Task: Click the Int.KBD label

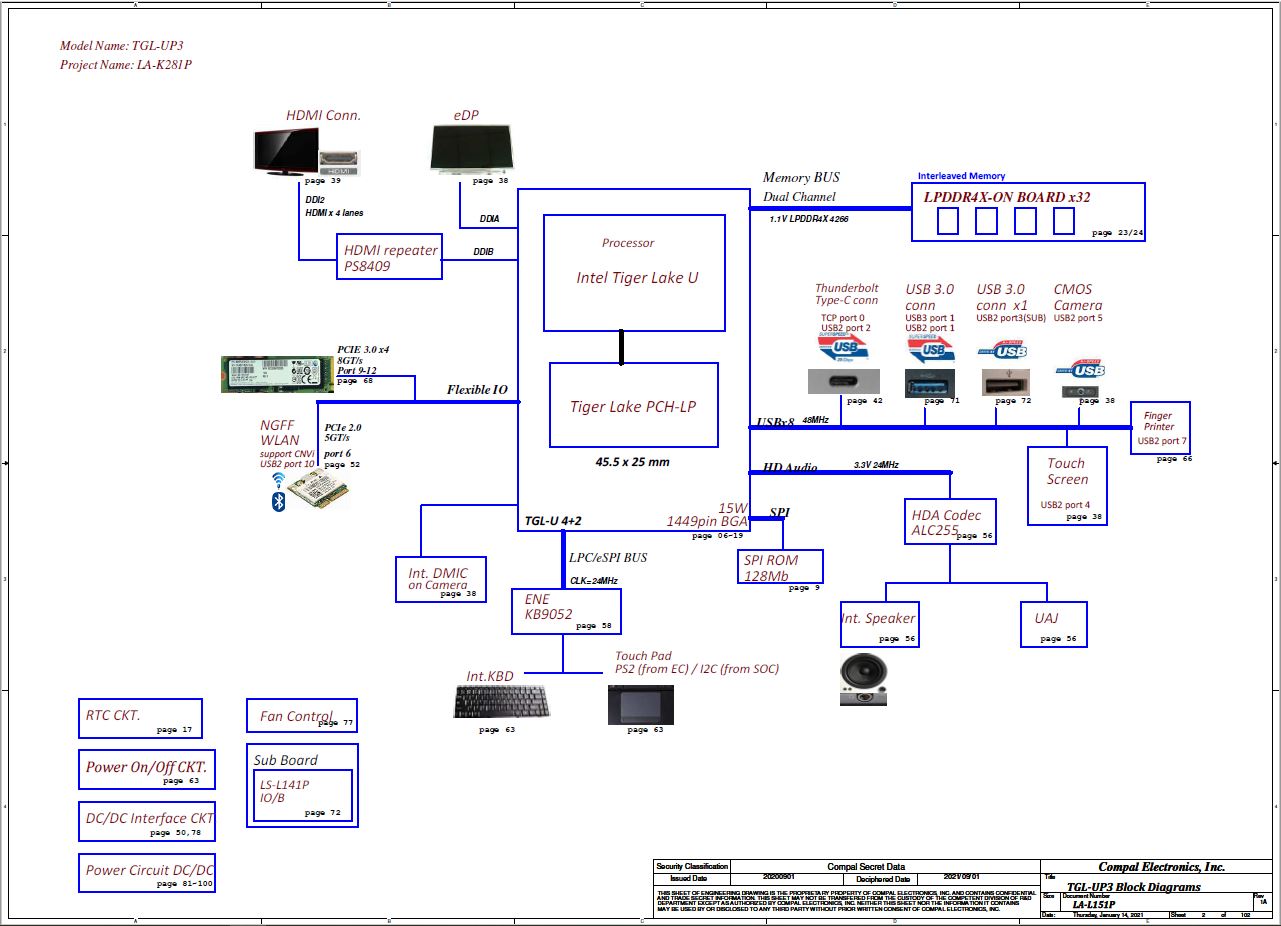Action: coord(490,677)
